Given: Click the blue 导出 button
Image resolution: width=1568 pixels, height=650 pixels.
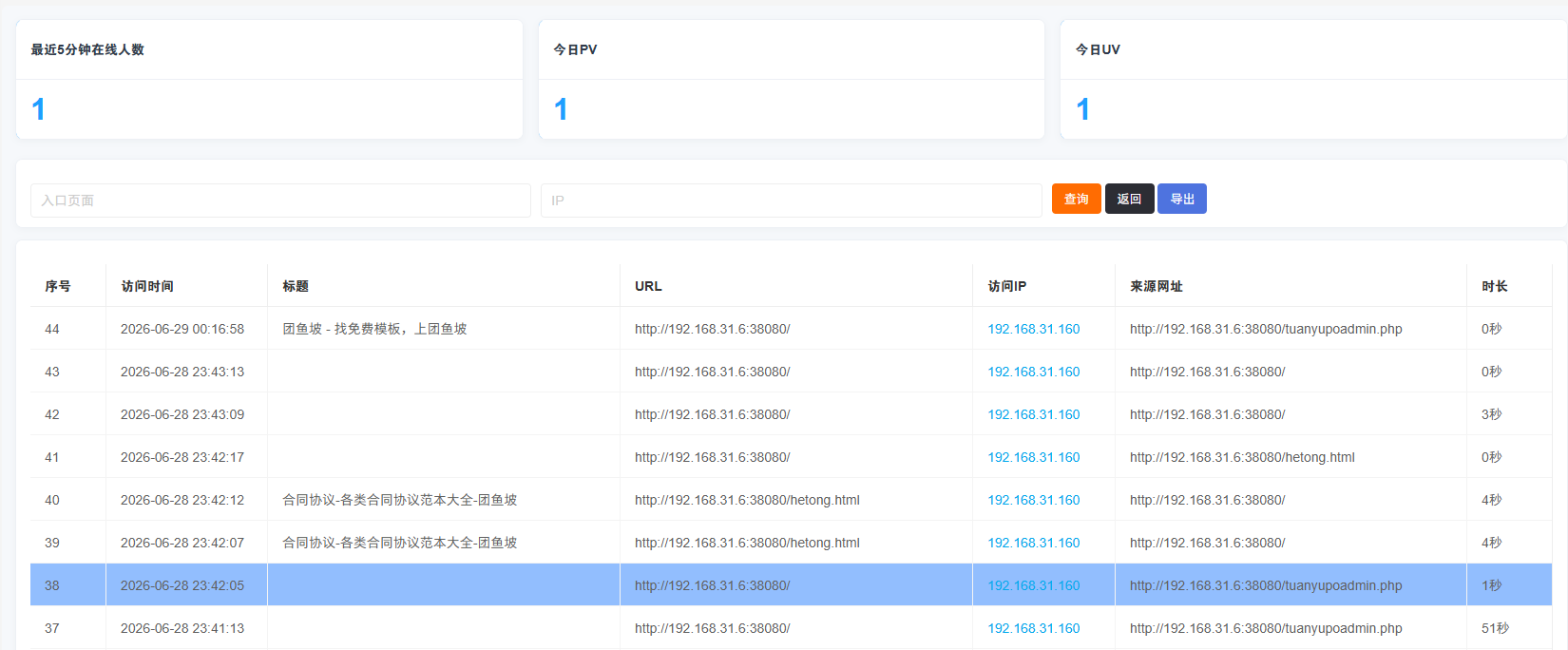Looking at the screenshot, I should tap(1182, 199).
